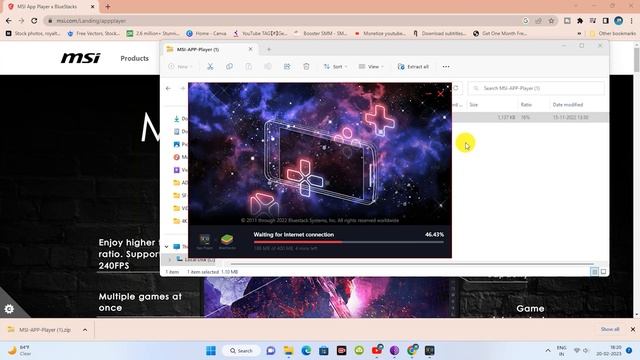The height and width of the screenshot is (360, 640).
Task: Click BlueStacks logo icon in installer
Action: point(227,239)
